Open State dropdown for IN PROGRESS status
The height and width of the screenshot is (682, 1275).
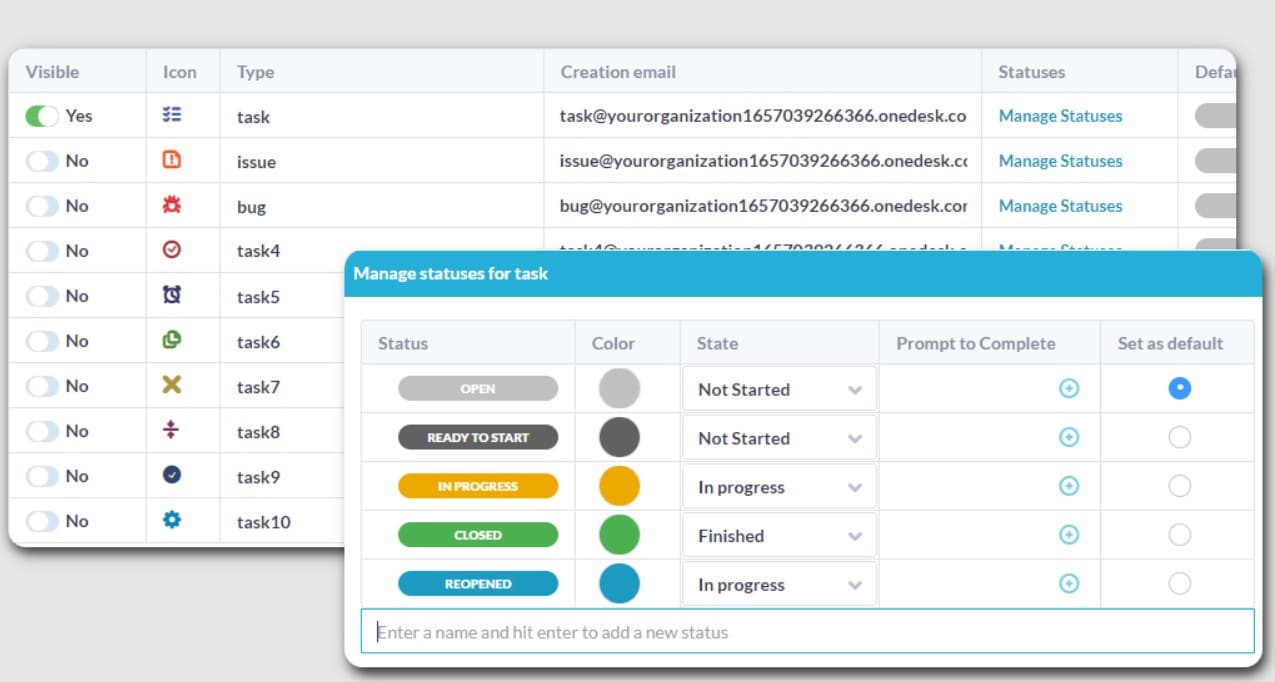tap(779, 487)
